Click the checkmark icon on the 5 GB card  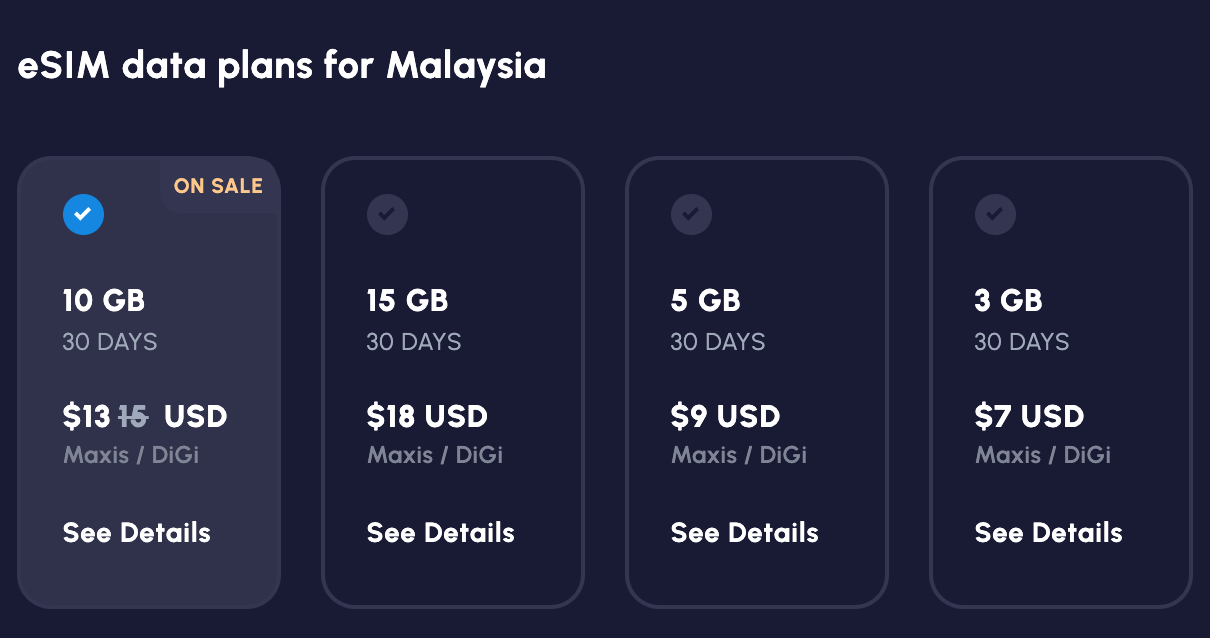coord(691,214)
